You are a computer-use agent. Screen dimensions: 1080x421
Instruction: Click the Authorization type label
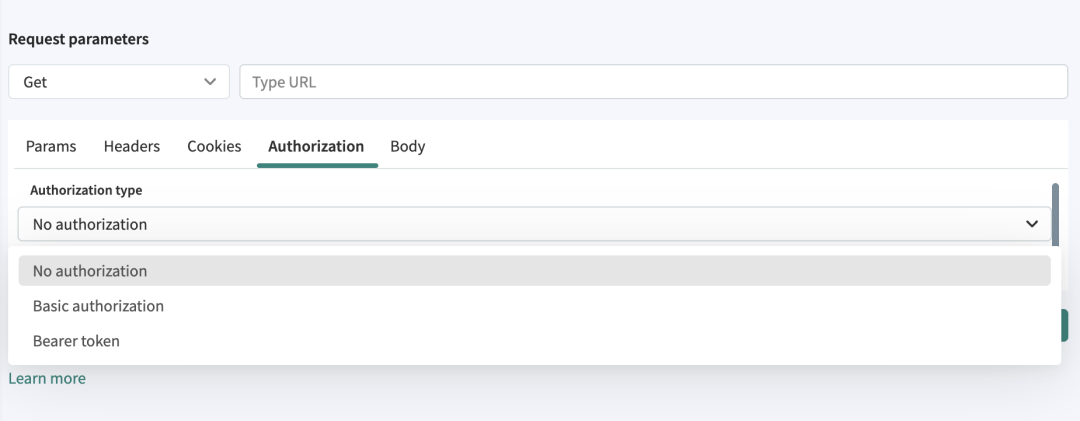pos(86,190)
